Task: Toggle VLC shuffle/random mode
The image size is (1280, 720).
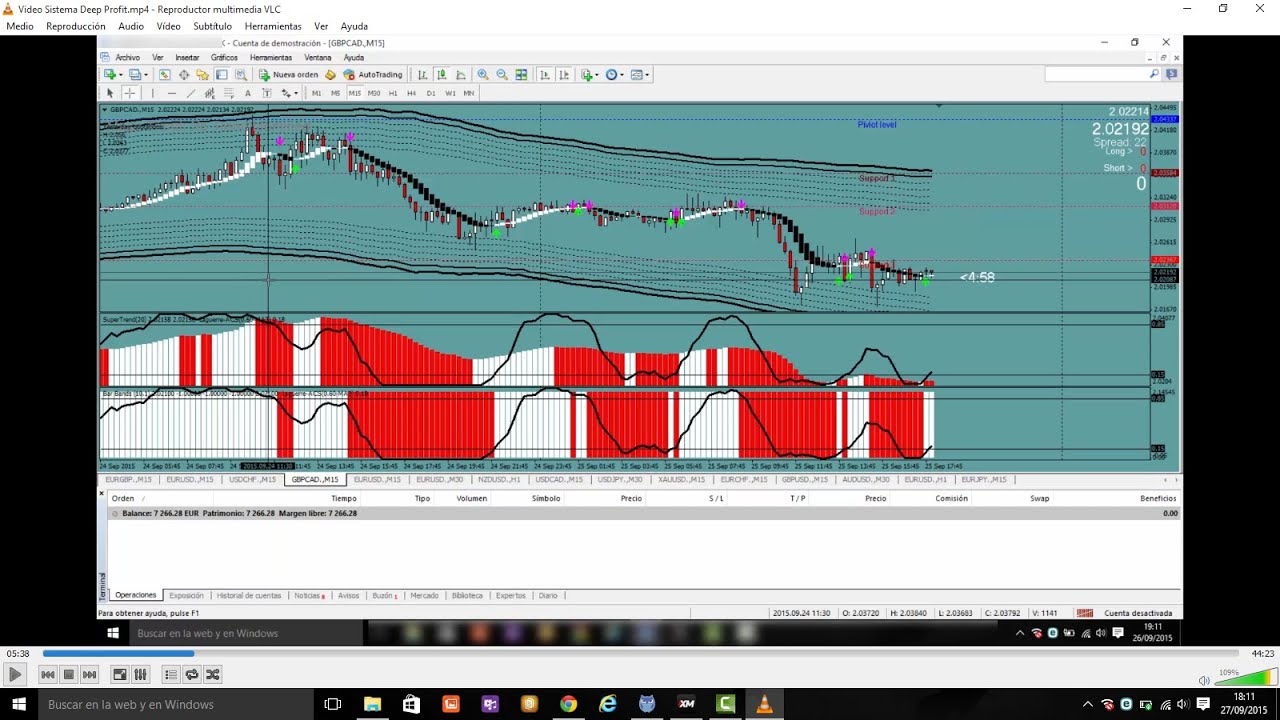Action: point(212,675)
